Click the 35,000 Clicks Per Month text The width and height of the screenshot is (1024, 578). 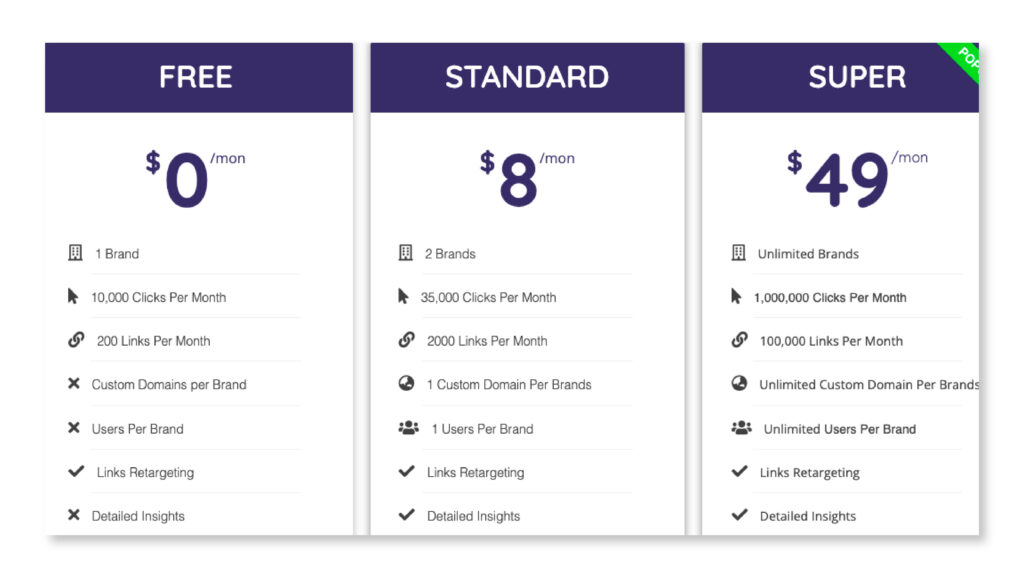click(x=488, y=297)
